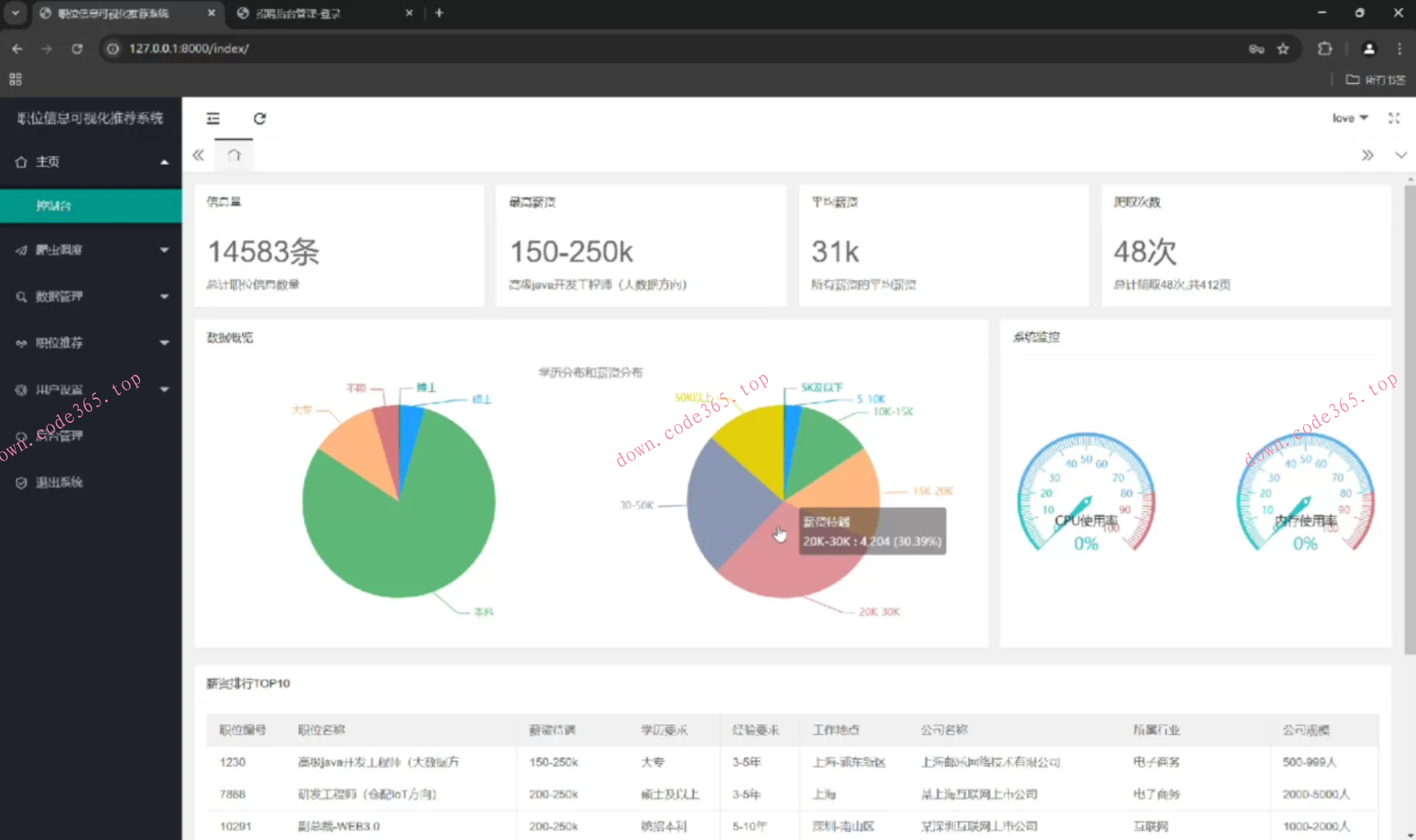Click the page refresh icon in header
This screenshot has height=840, width=1416.
[x=260, y=118]
